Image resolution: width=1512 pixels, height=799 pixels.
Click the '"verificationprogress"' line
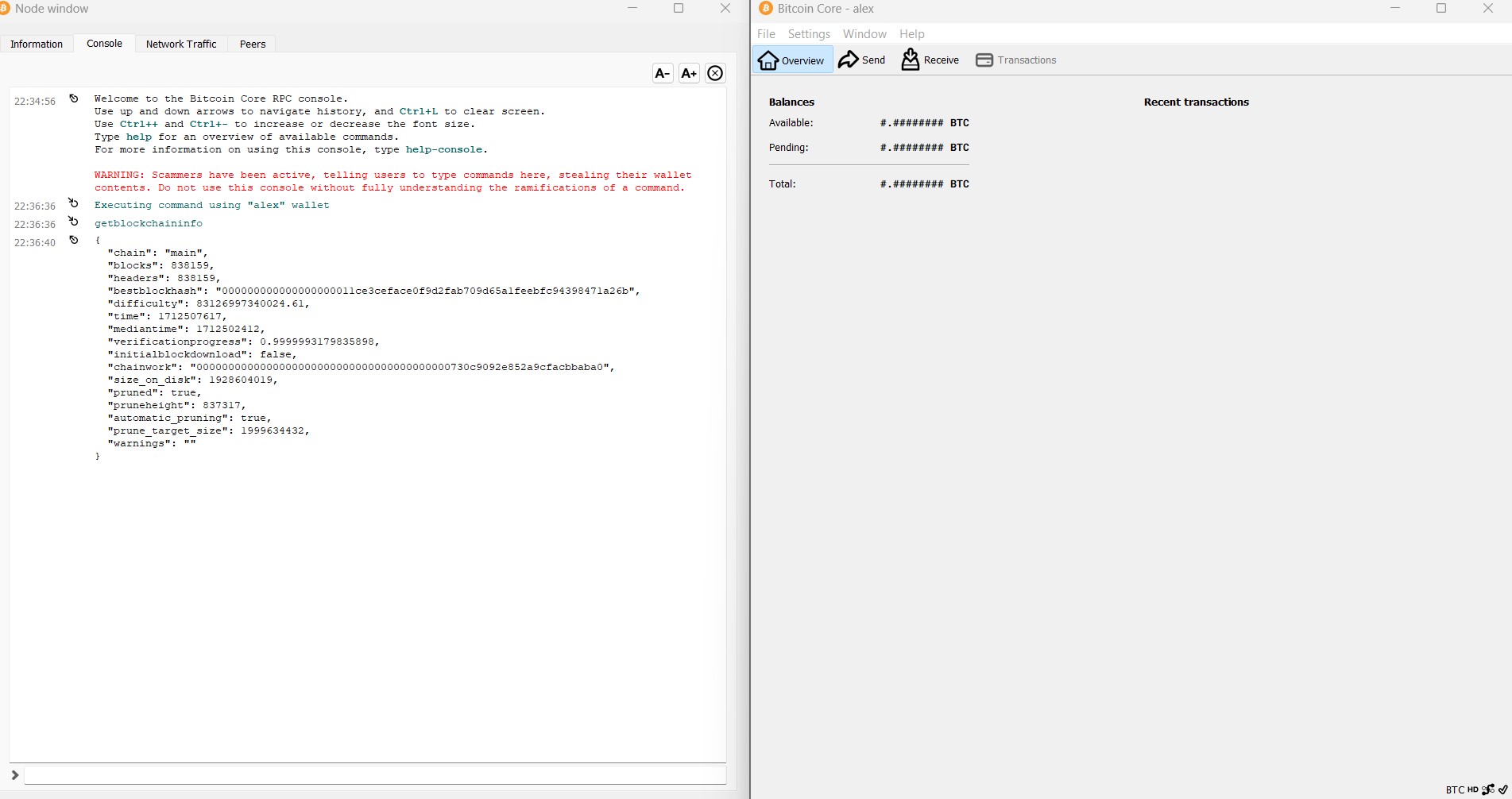[x=244, y=342]
